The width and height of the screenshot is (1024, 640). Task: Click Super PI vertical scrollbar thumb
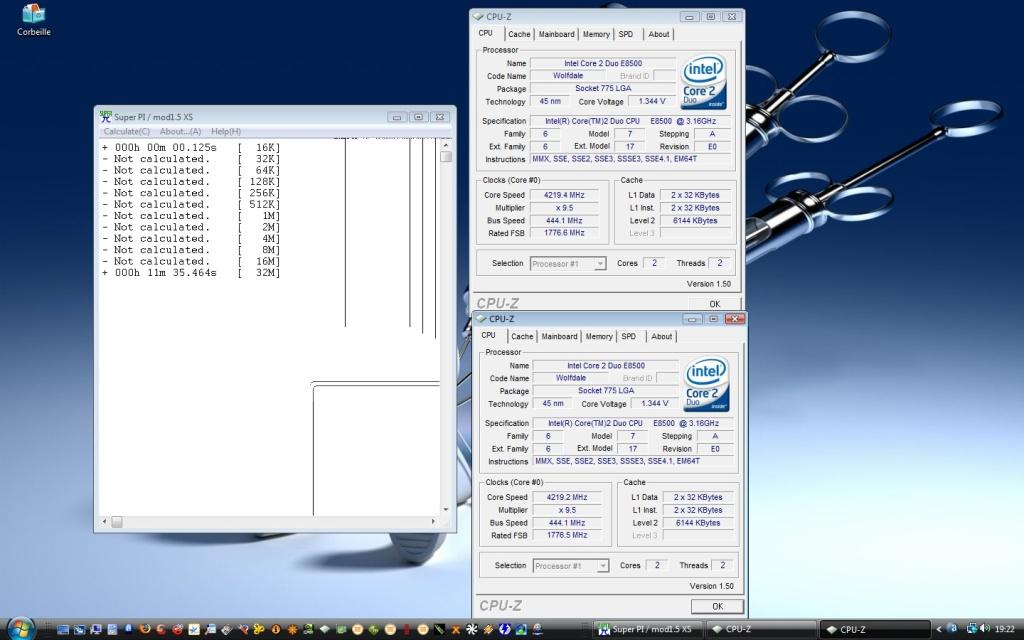click(446, 156)
